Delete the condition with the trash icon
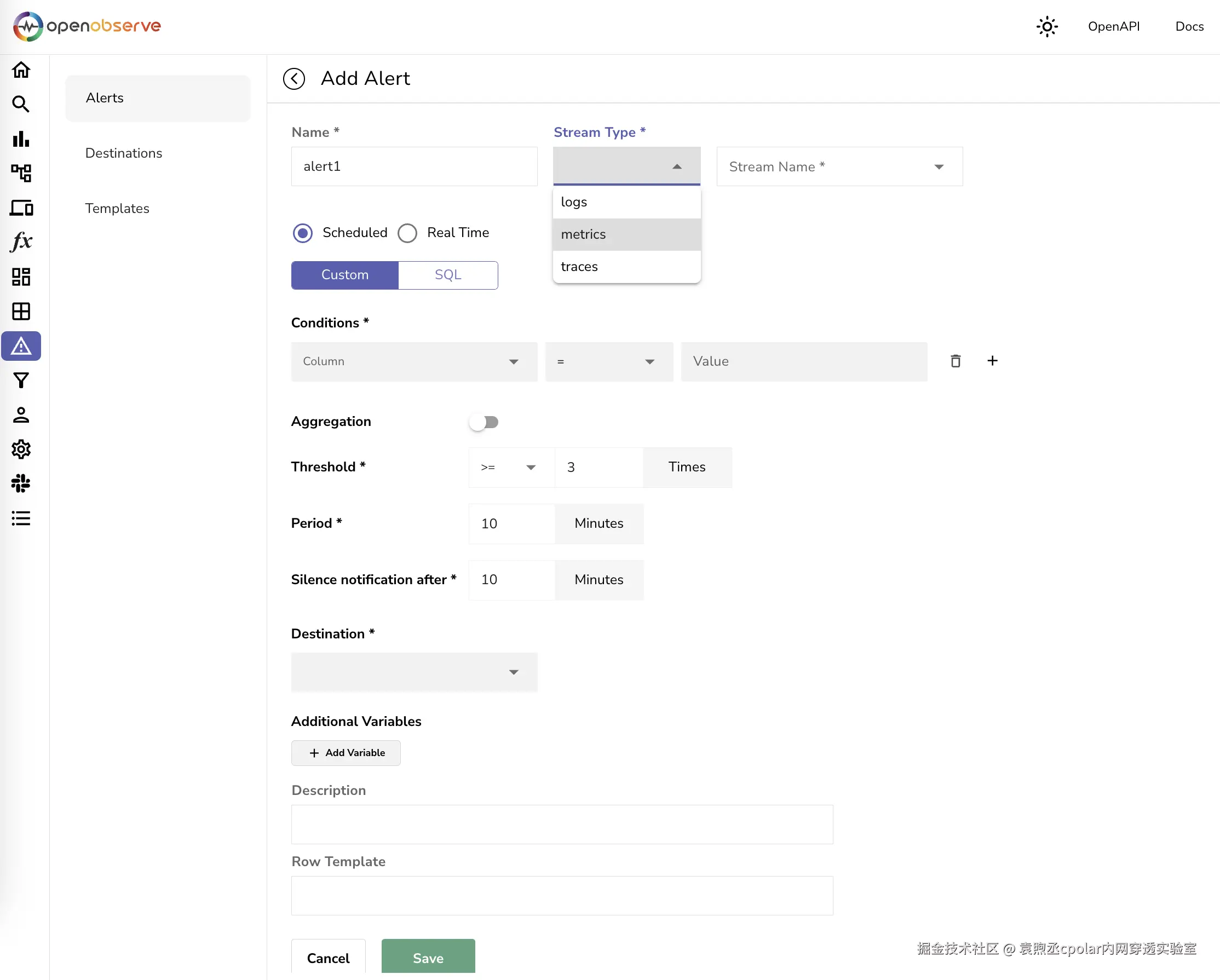Image resolution: width=1220 pixels, height=980 pixels. pyautogui.click(x=955, y=361)
